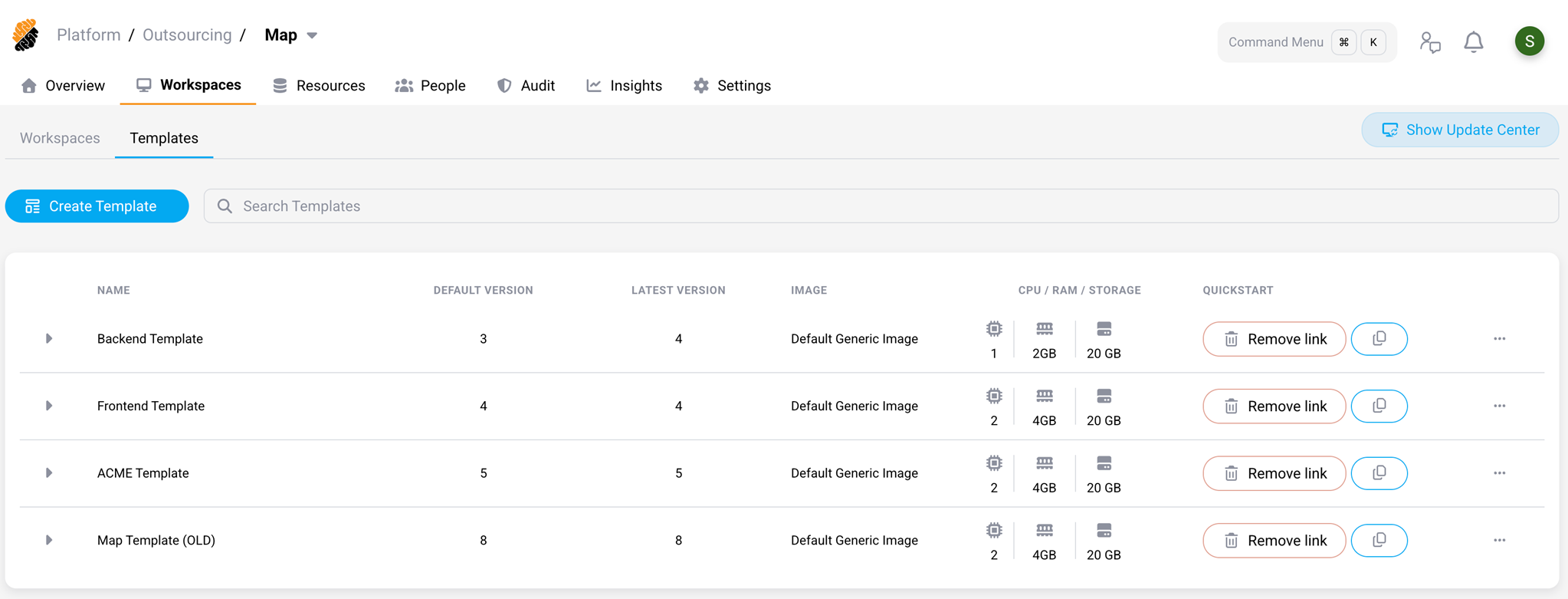Screen dimensions: 1568x599
Task: Open the support chat icon
Action: click(x=1429, y=41)
